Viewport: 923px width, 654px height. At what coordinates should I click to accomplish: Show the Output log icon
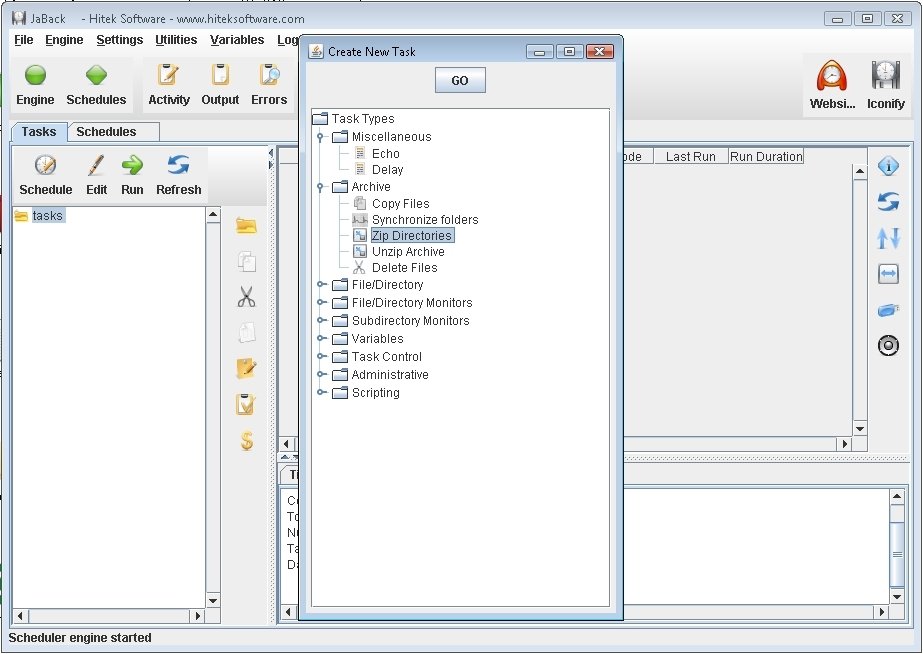click(x=220, y=75)
